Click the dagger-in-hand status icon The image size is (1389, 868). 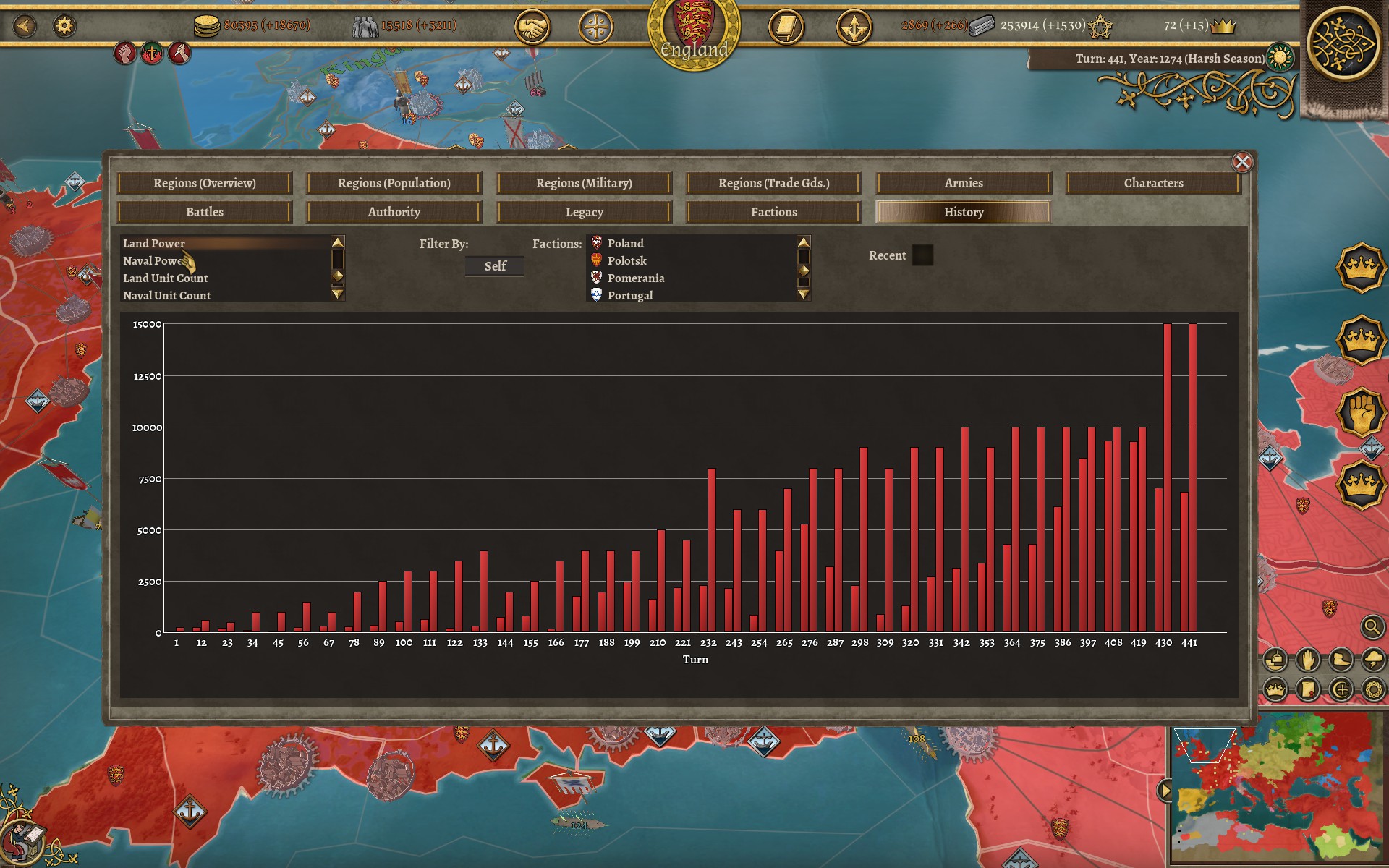(179, 53)
